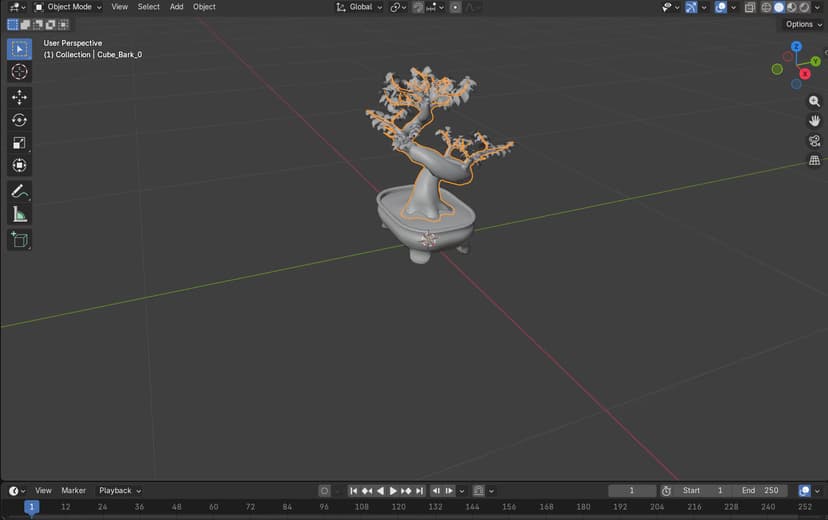The image size is (828, 520).
Task: Play the animation forward
Action: coord(392,490)
